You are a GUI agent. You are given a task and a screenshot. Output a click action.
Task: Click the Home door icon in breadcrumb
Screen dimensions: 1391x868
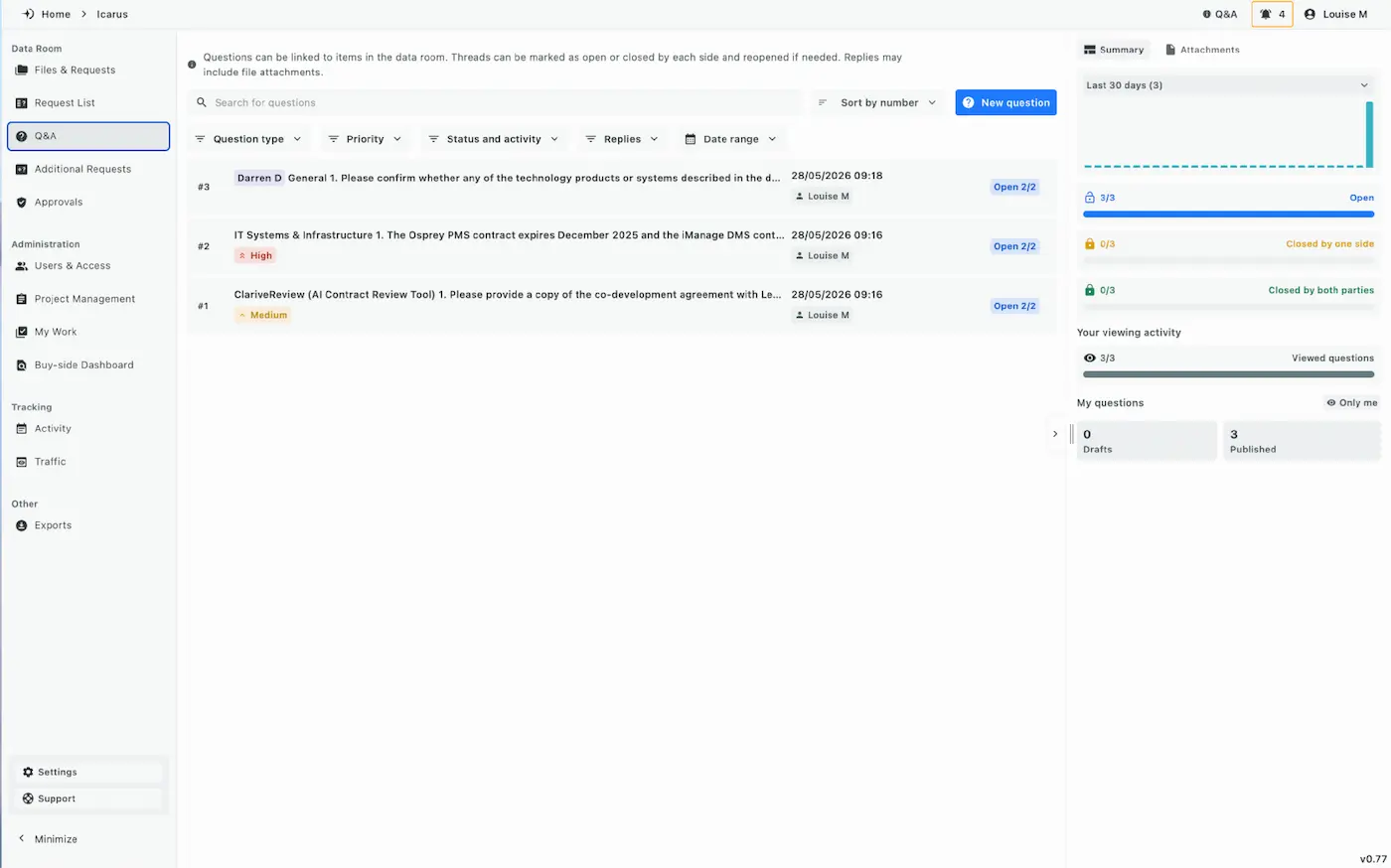28,14
